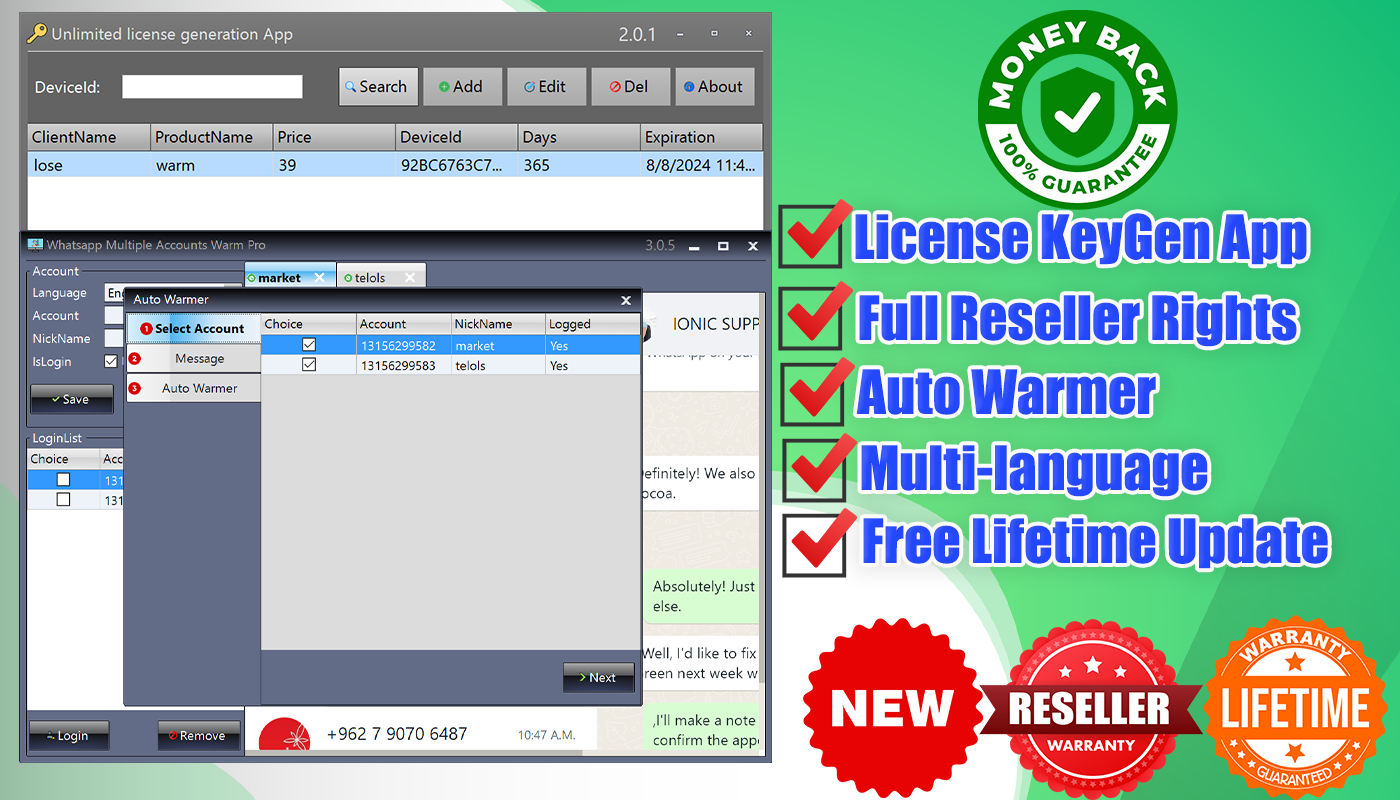
Task: Save the Account settings
Action: pos(71,399)
